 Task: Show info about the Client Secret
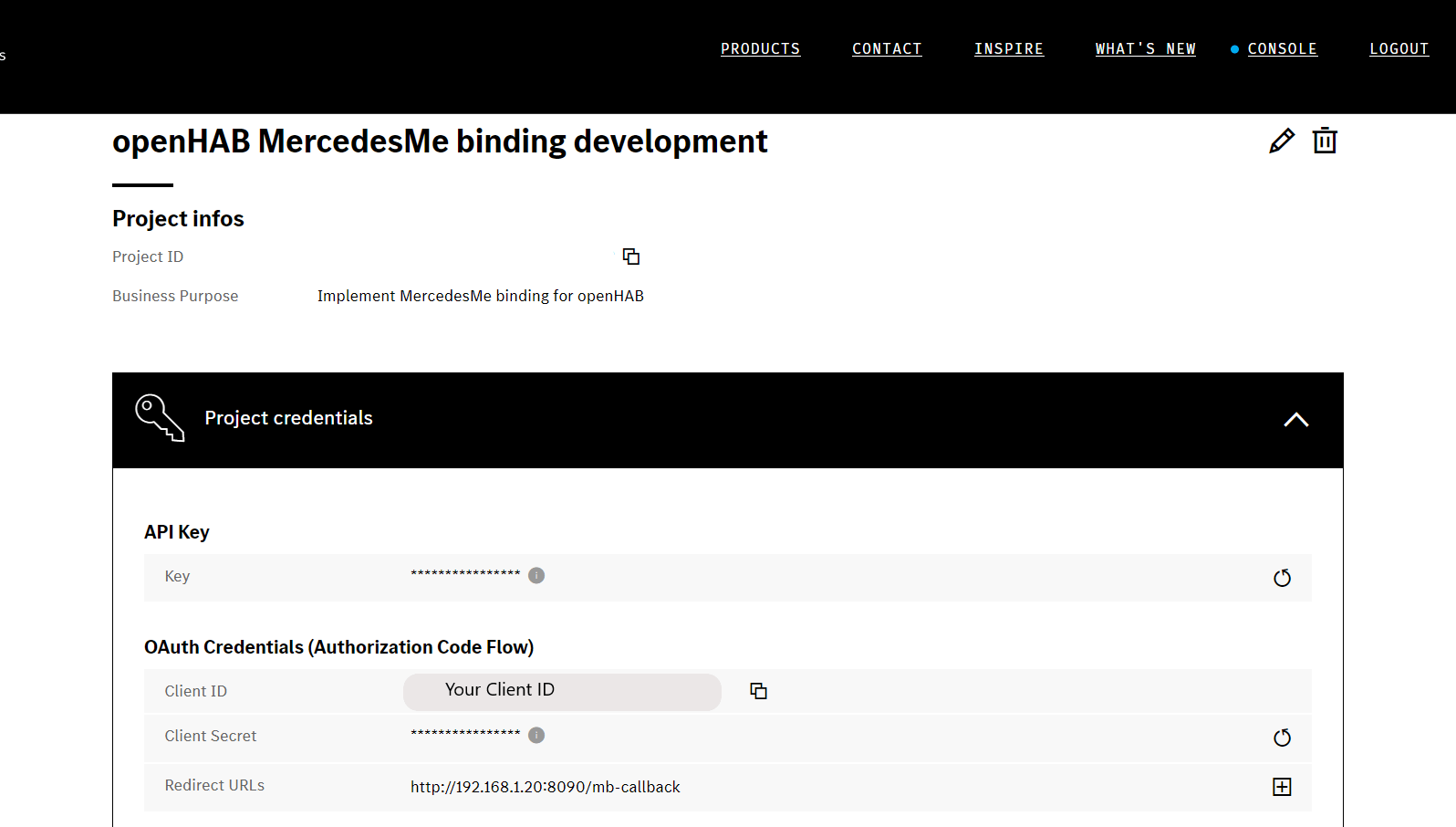[x=536, y=735]
